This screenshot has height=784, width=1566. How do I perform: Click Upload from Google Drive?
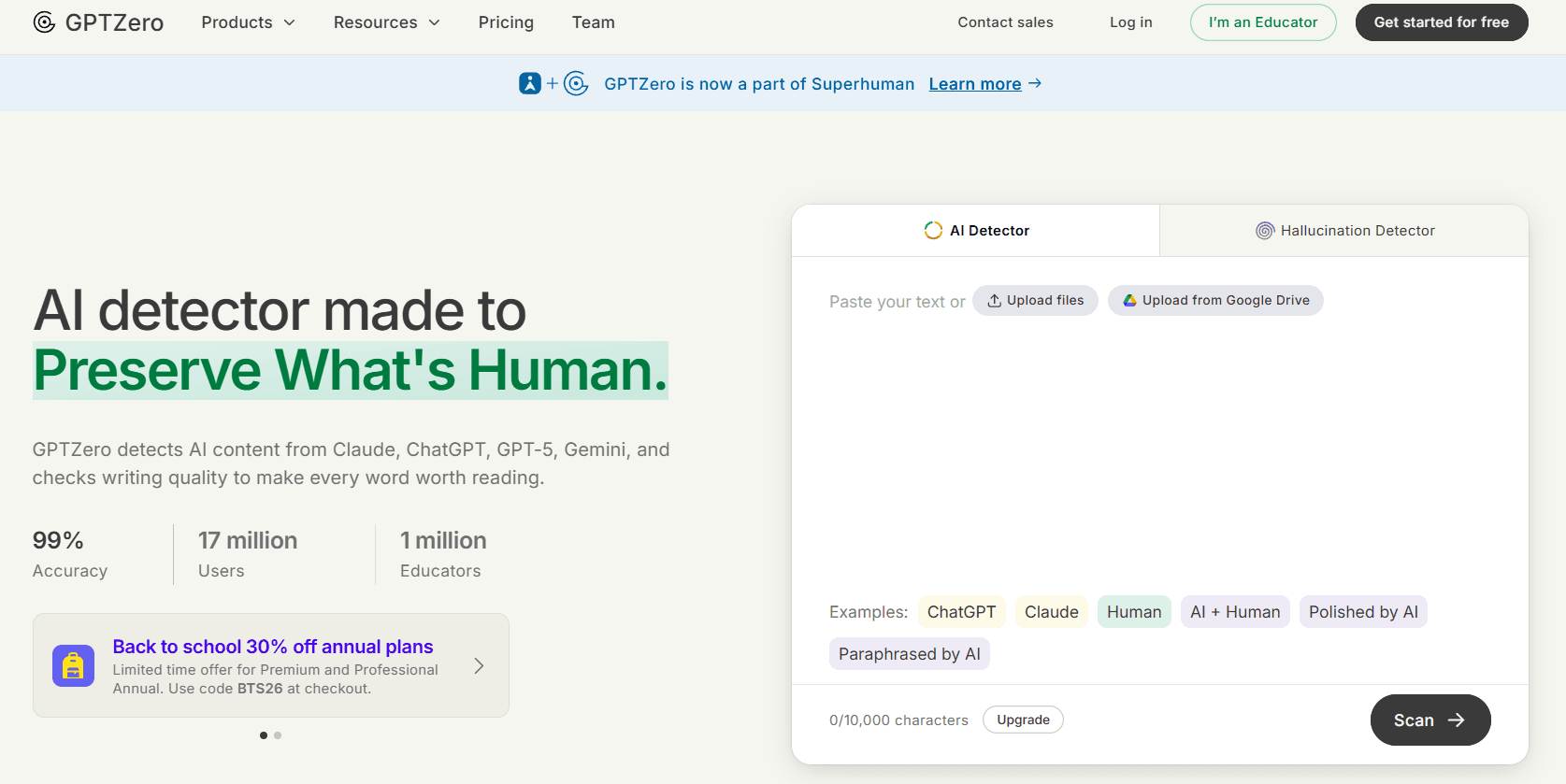pyautogui.click(x=1215, y=301)
